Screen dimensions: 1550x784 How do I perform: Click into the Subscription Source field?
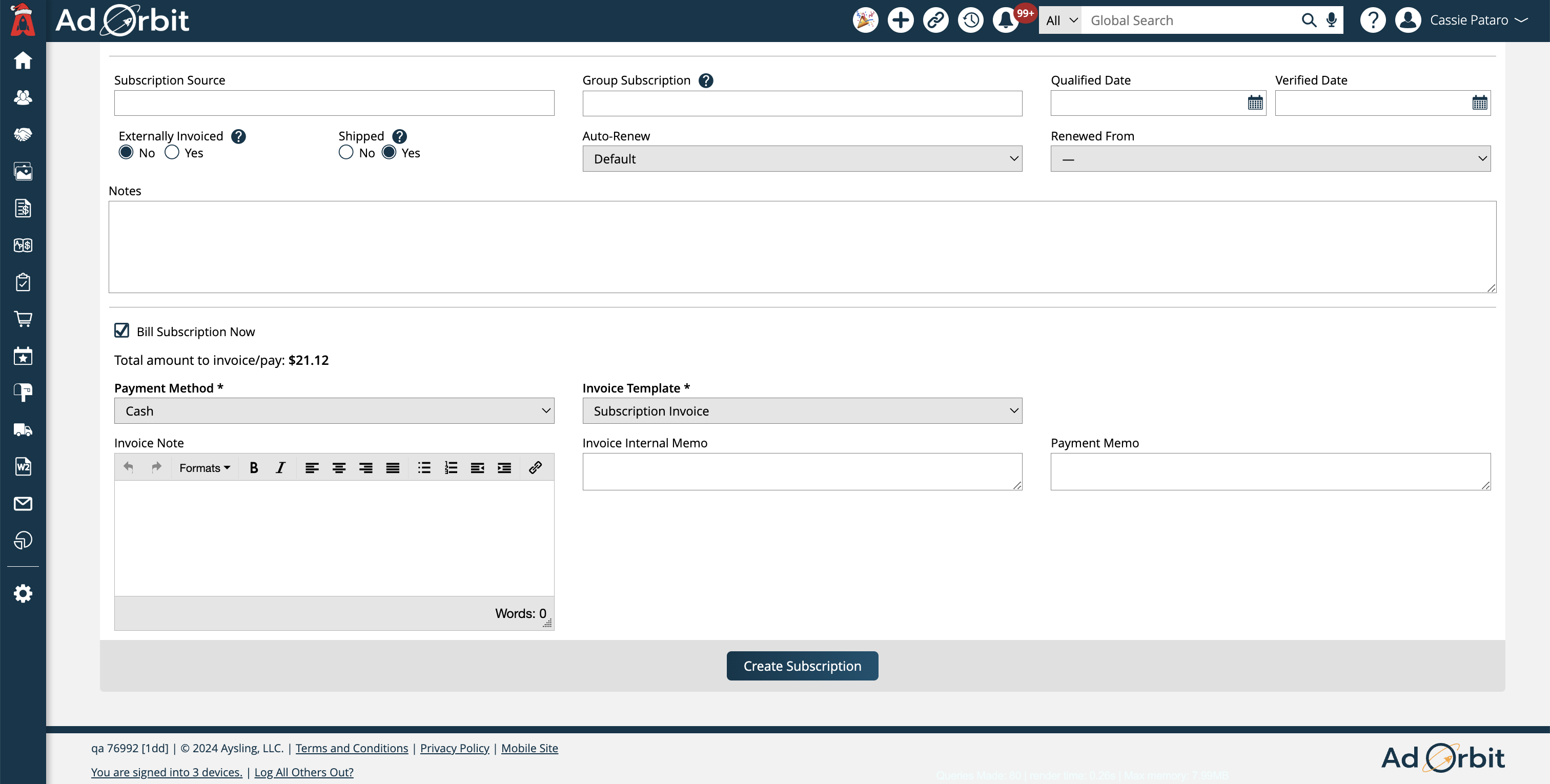click(x=334, y=103)
